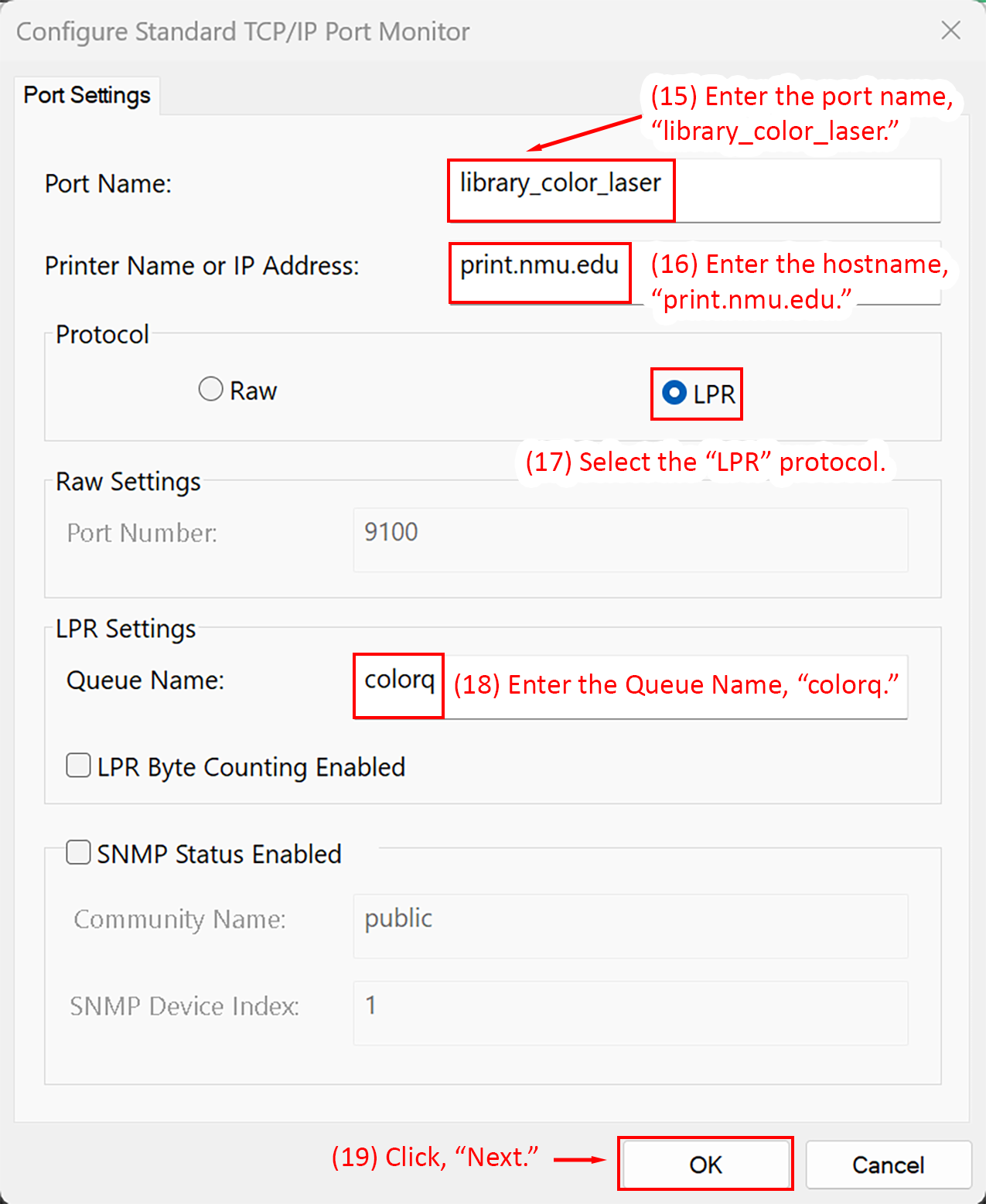
Task: Click the "Protocol" group heading
Action: coord(102,334)
